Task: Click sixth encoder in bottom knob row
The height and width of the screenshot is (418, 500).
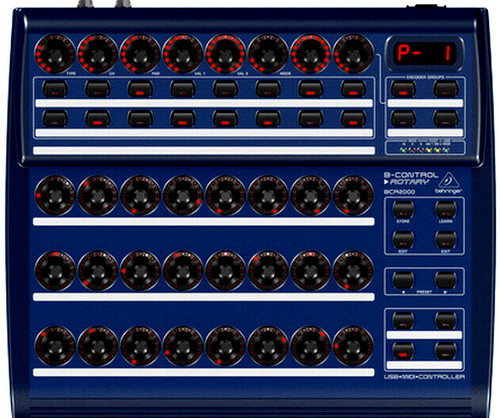Action: click(268, 346)
